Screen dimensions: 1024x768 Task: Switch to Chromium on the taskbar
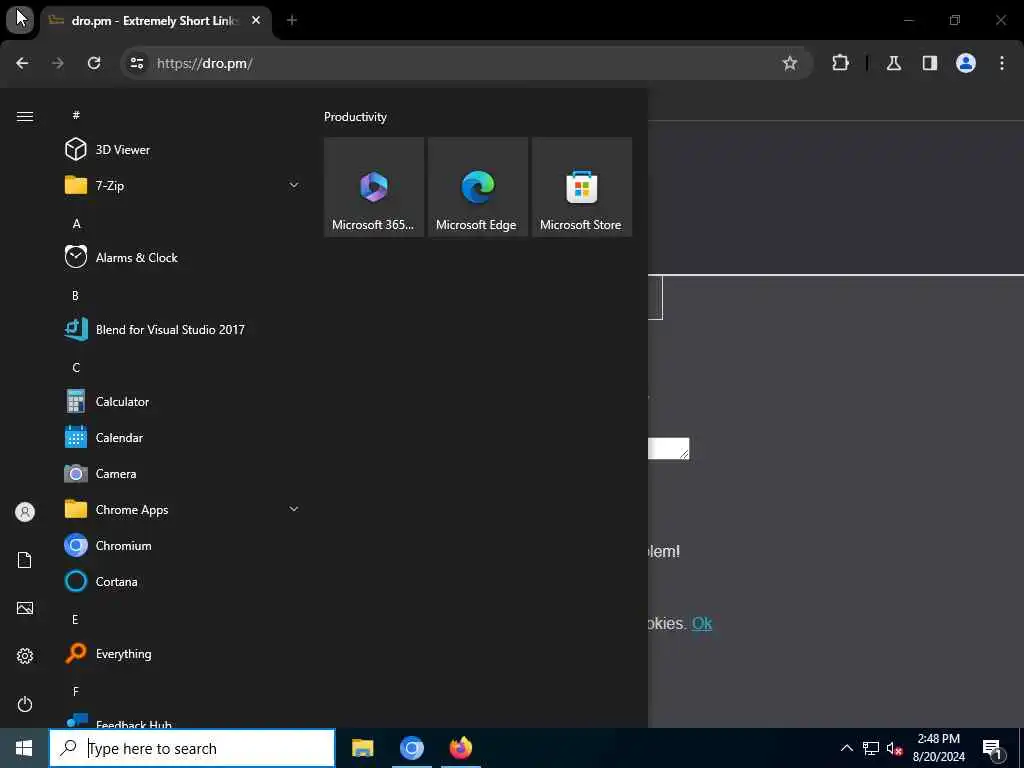click(x=411, y=748)
